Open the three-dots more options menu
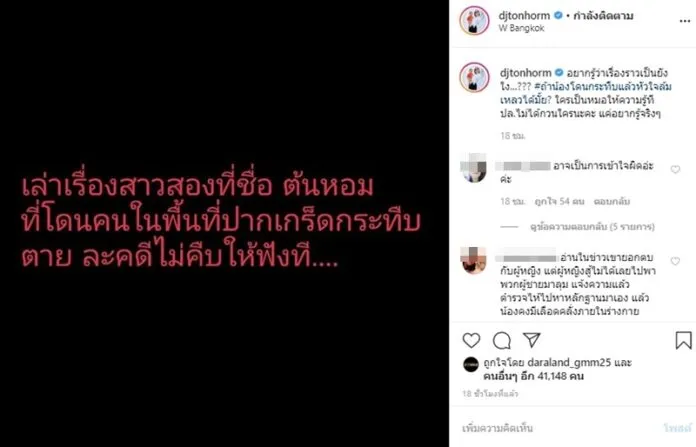 (684, 21)
